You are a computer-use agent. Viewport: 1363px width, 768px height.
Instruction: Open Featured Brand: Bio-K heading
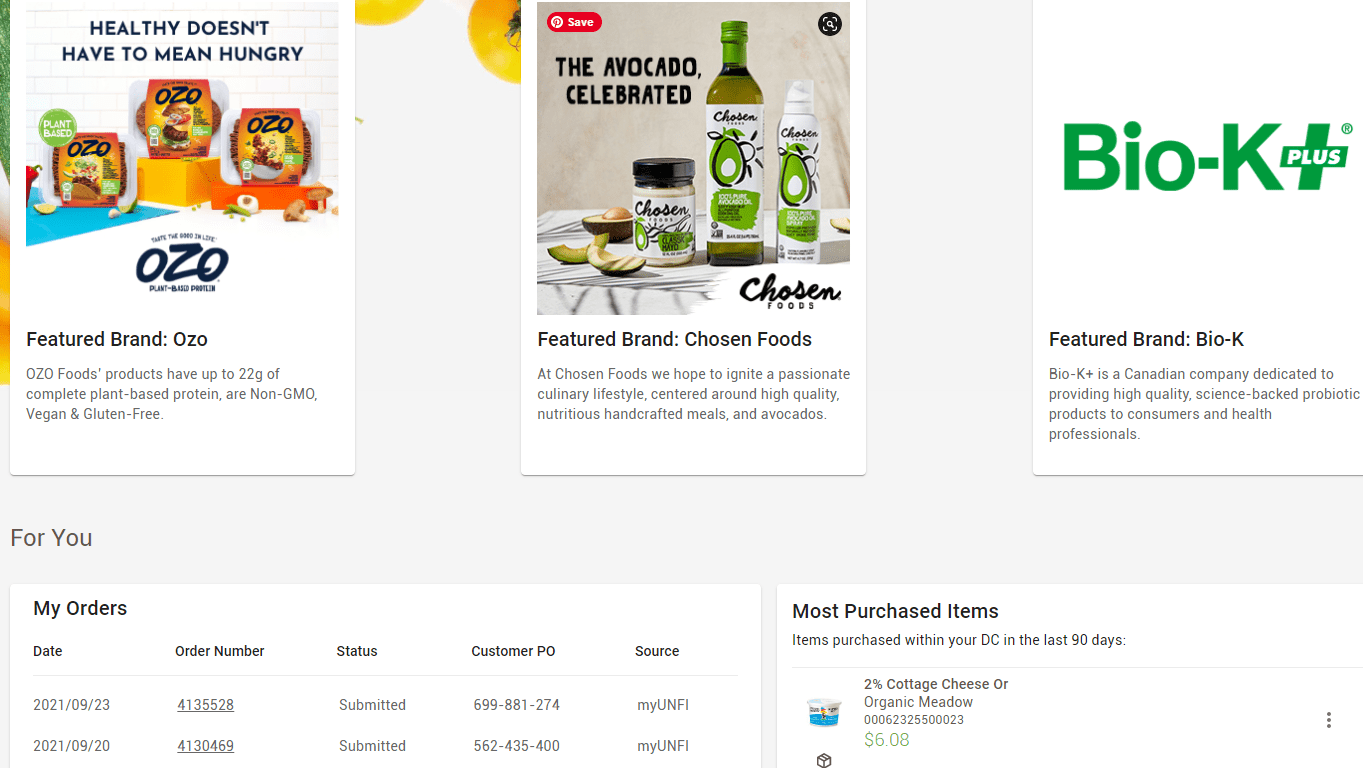point(1146,339)
